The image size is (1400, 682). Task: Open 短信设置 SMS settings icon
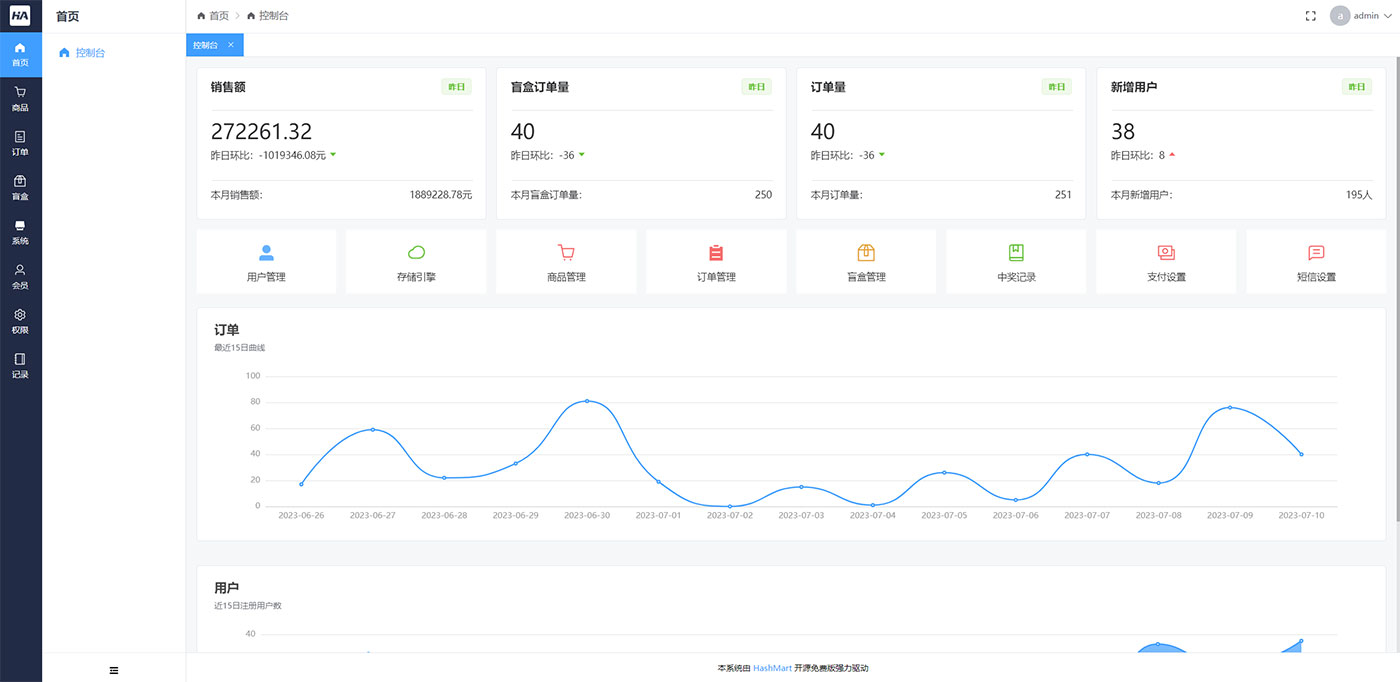[1316, 261]
